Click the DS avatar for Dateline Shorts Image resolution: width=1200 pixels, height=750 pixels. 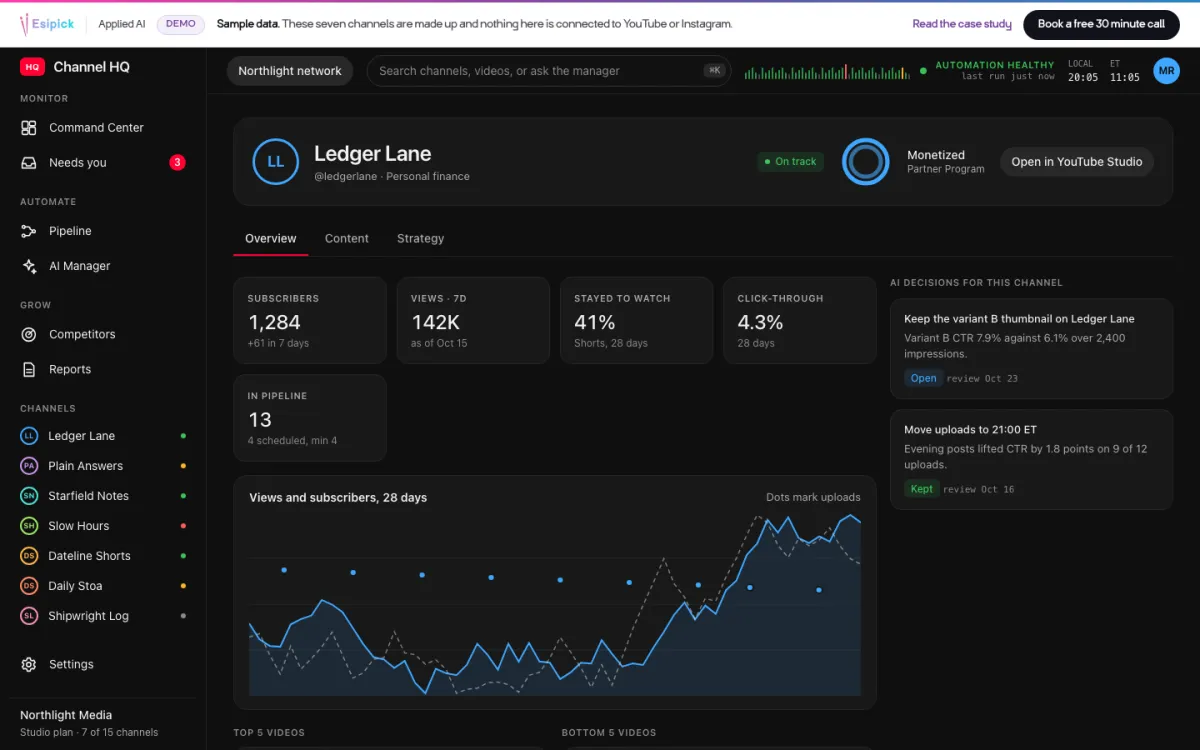[29, 556]
